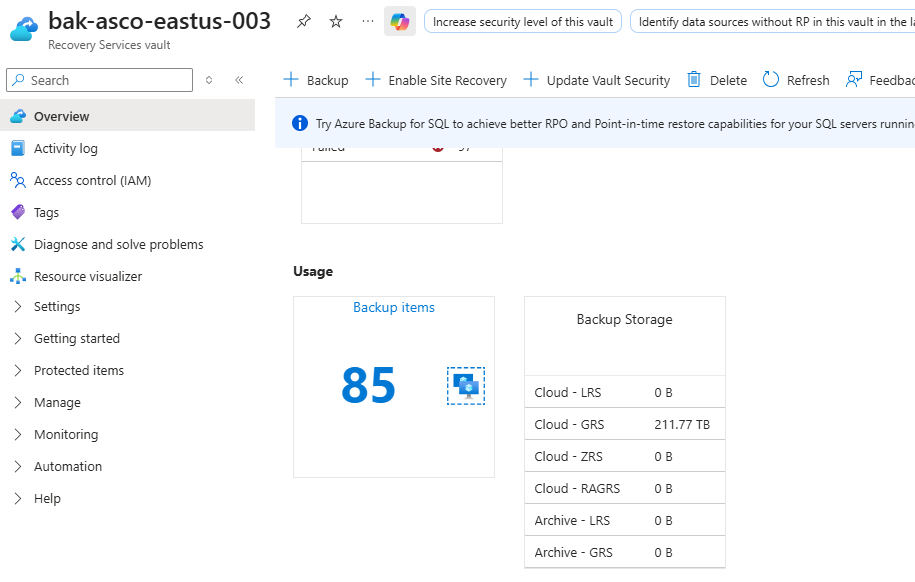Viewport: 915px width, 582px height.
Task: Mark vault as favorite with star
Action: pyautogui.click(x=336, y=22)
